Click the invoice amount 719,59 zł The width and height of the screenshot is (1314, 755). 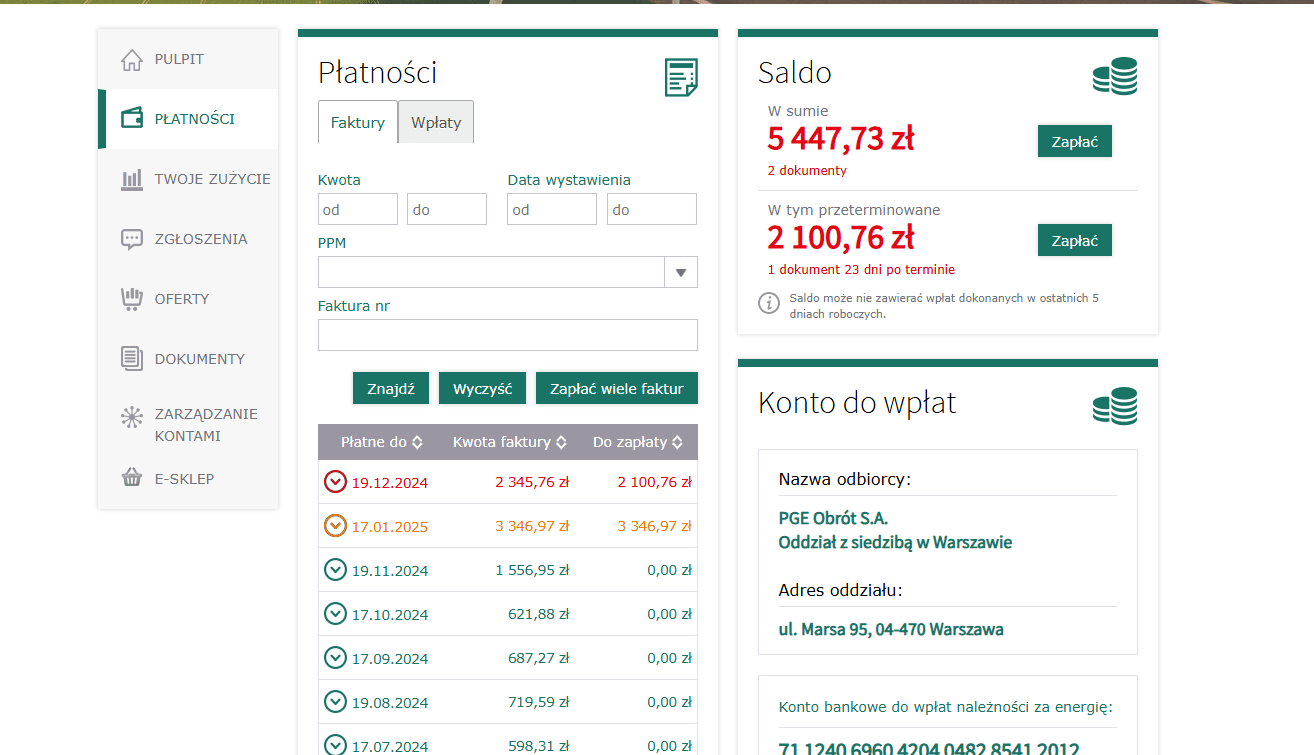click(x=539, y=702)
